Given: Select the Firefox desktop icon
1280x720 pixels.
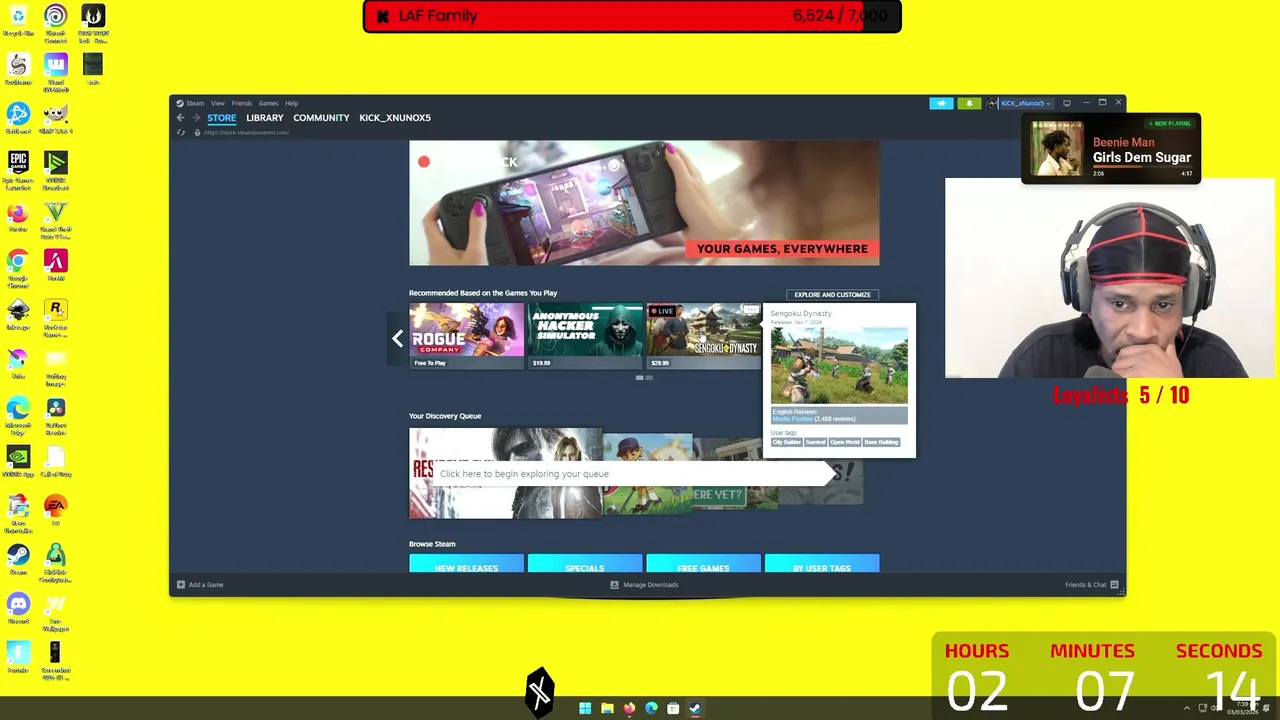Looking at the screenshot, I should click(x=18, y=217).
